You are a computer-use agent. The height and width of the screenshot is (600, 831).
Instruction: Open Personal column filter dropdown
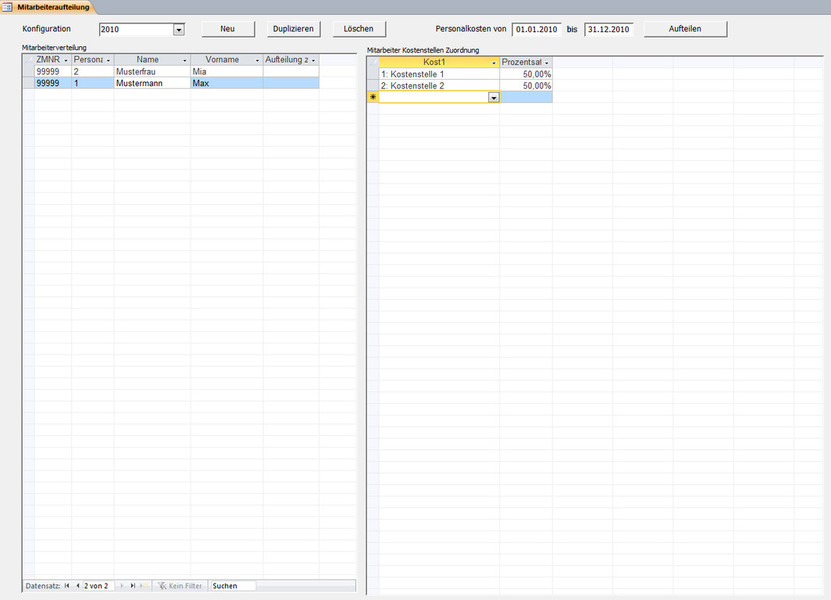[x=108, y=60]
